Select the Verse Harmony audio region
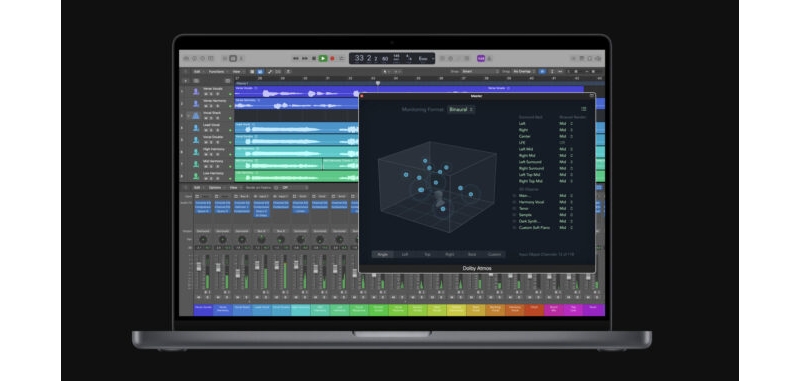Viewport: 800px width, 381px height. (296, 104)
